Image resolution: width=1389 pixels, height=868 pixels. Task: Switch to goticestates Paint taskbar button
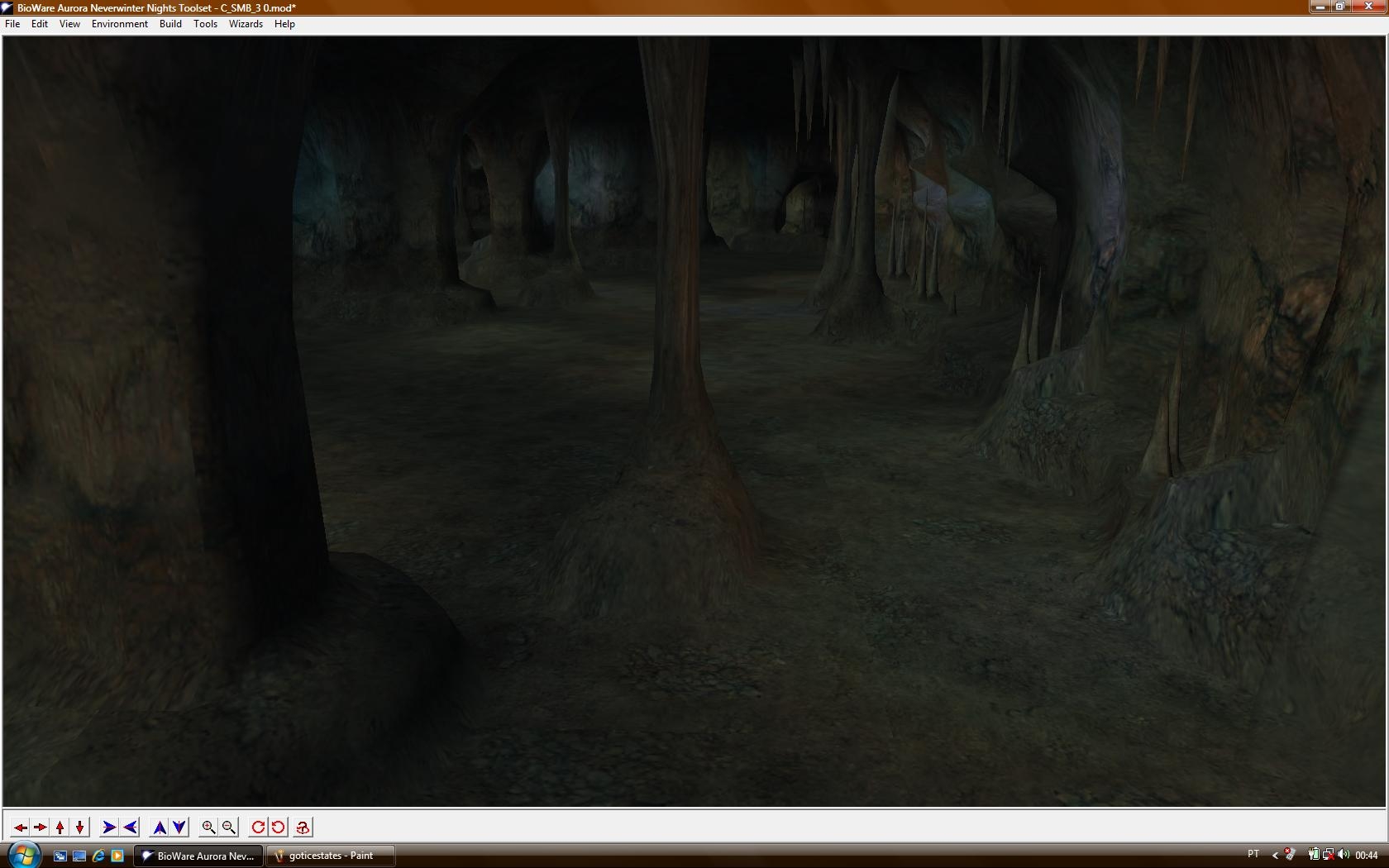pyautogui.click(x=330, y=856)
